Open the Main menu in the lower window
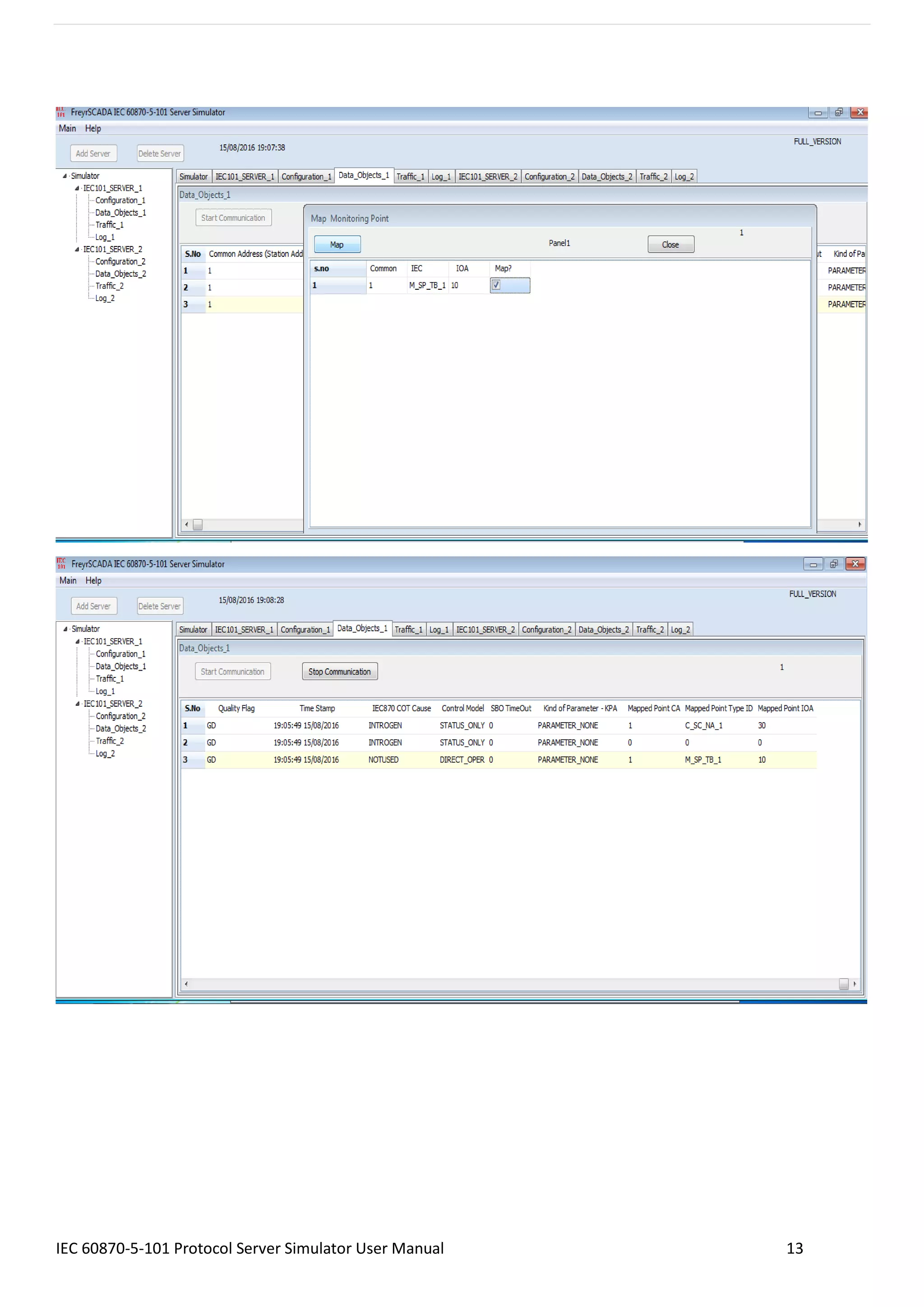 68,581
